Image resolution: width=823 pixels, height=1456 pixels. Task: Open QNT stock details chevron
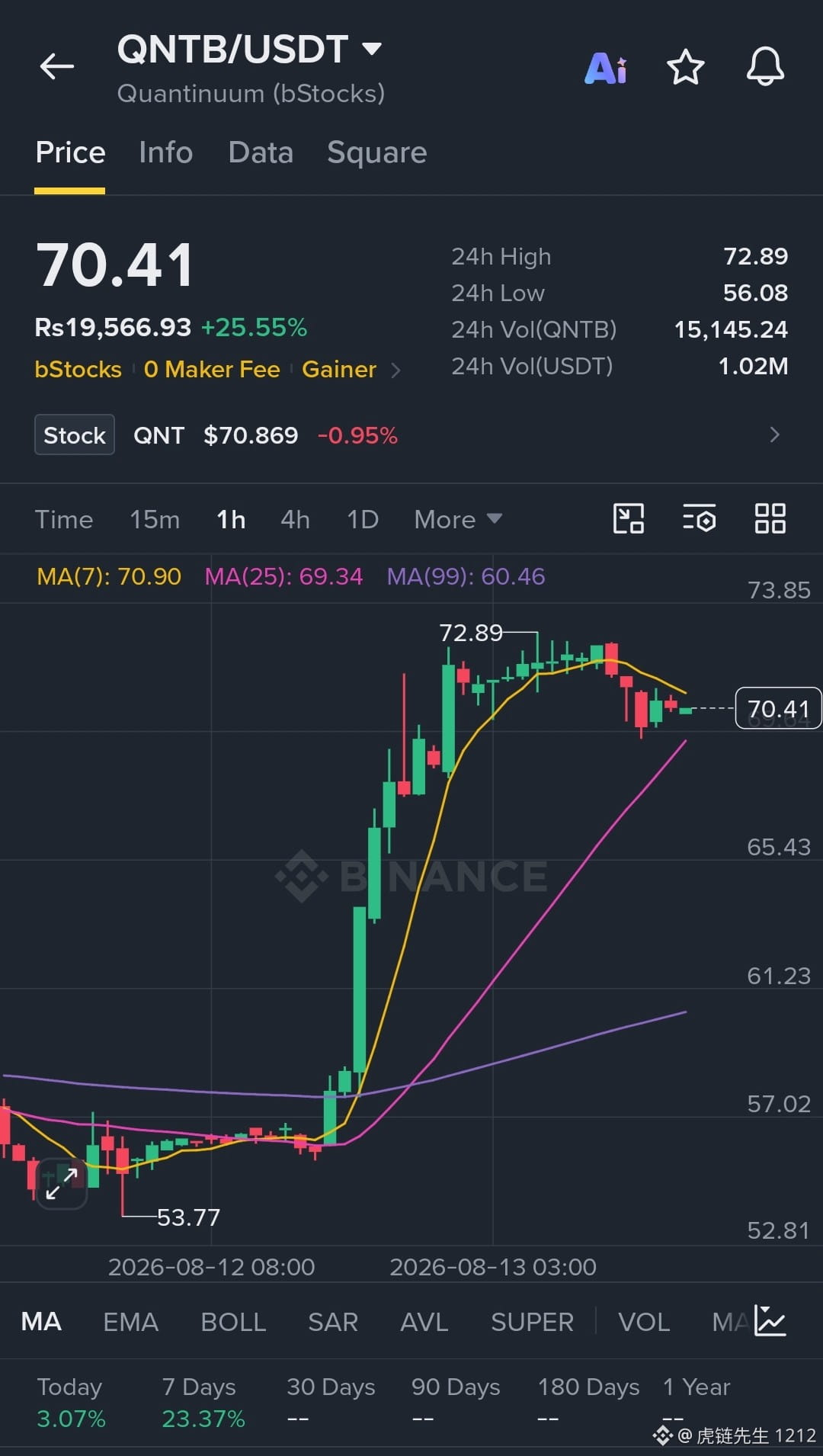pos(775,435)
